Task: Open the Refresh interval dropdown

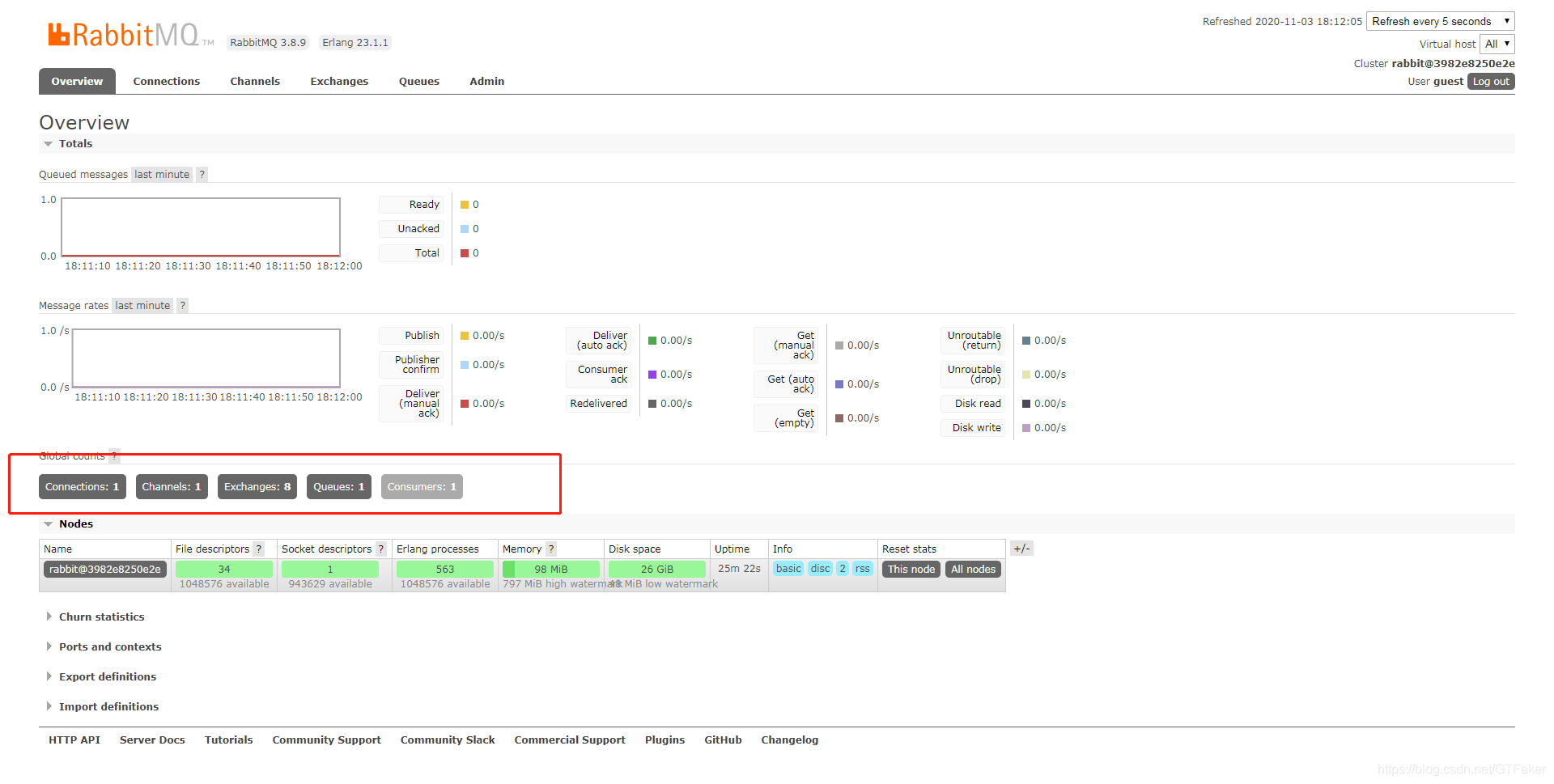Action: click(x=1441, y=21)
